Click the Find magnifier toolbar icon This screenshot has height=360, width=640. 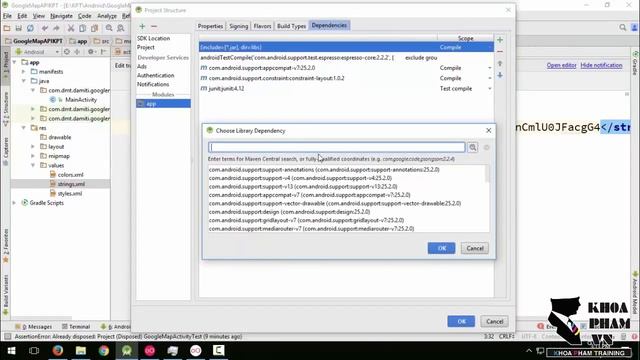coord(109,28)
